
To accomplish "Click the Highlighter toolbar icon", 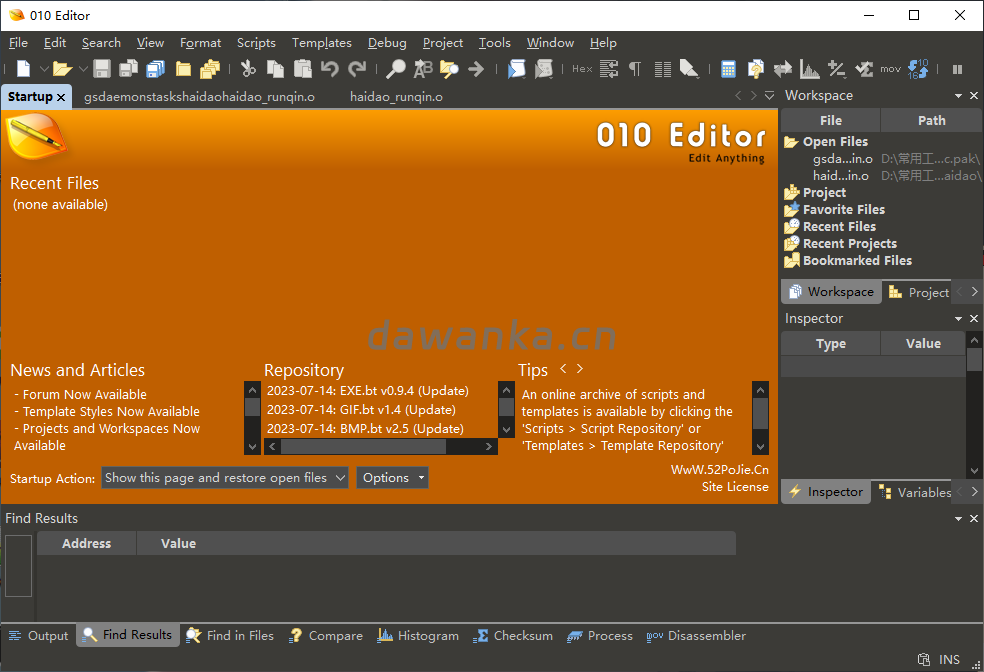I will (x=689, y=68).
